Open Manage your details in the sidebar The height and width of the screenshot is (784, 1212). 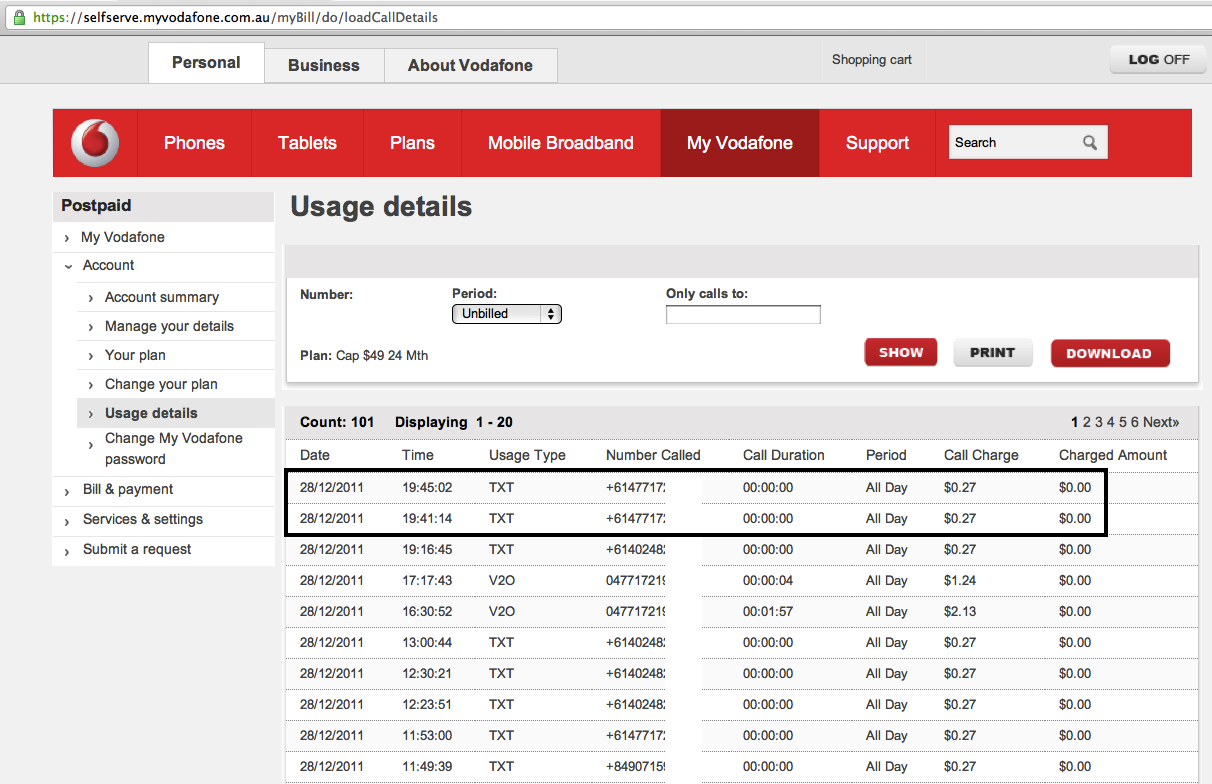point(169,327)
